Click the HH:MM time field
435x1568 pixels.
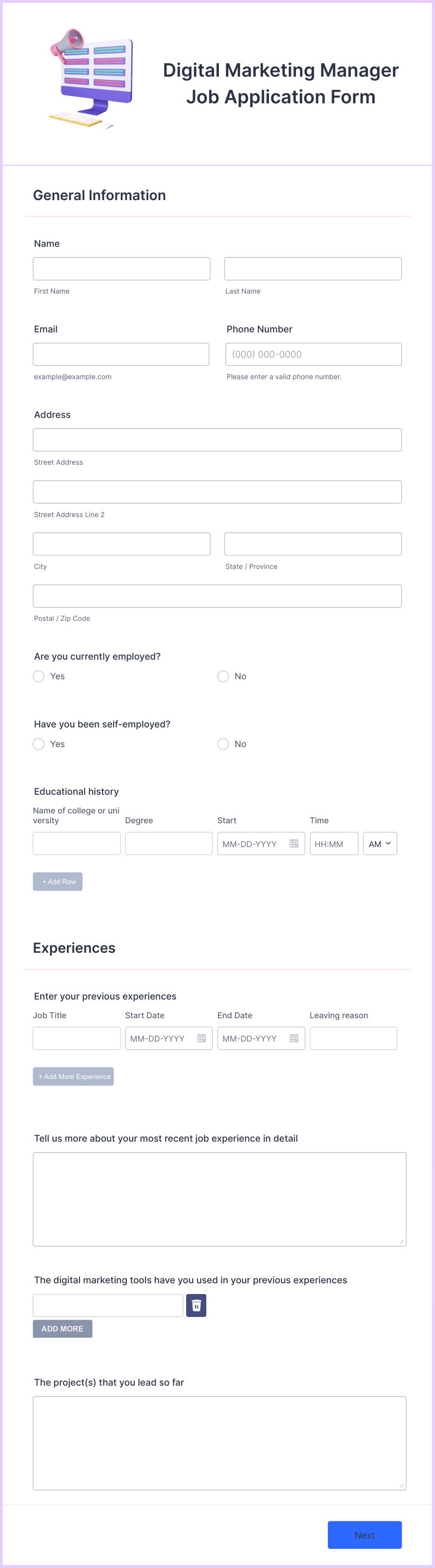[x=334, y=843]
